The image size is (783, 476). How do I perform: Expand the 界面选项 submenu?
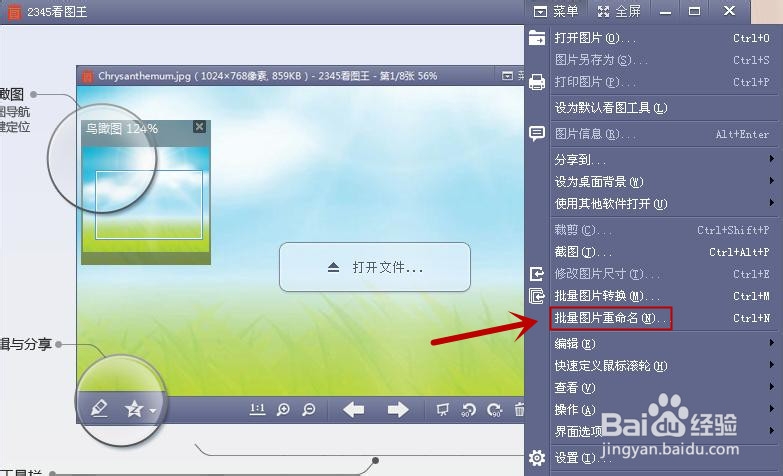(x=662, y=432)
